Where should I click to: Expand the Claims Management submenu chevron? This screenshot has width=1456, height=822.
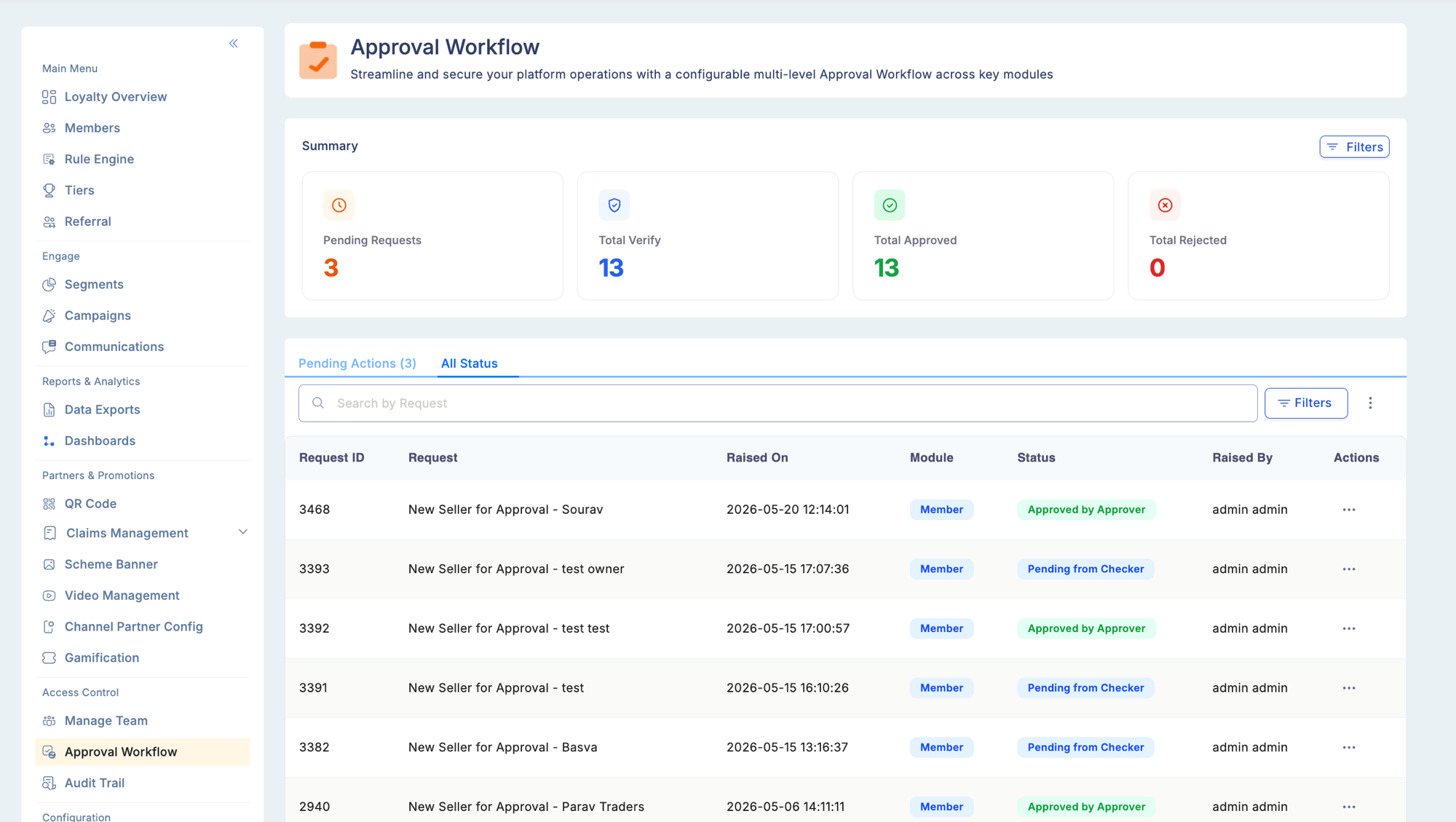243,532
